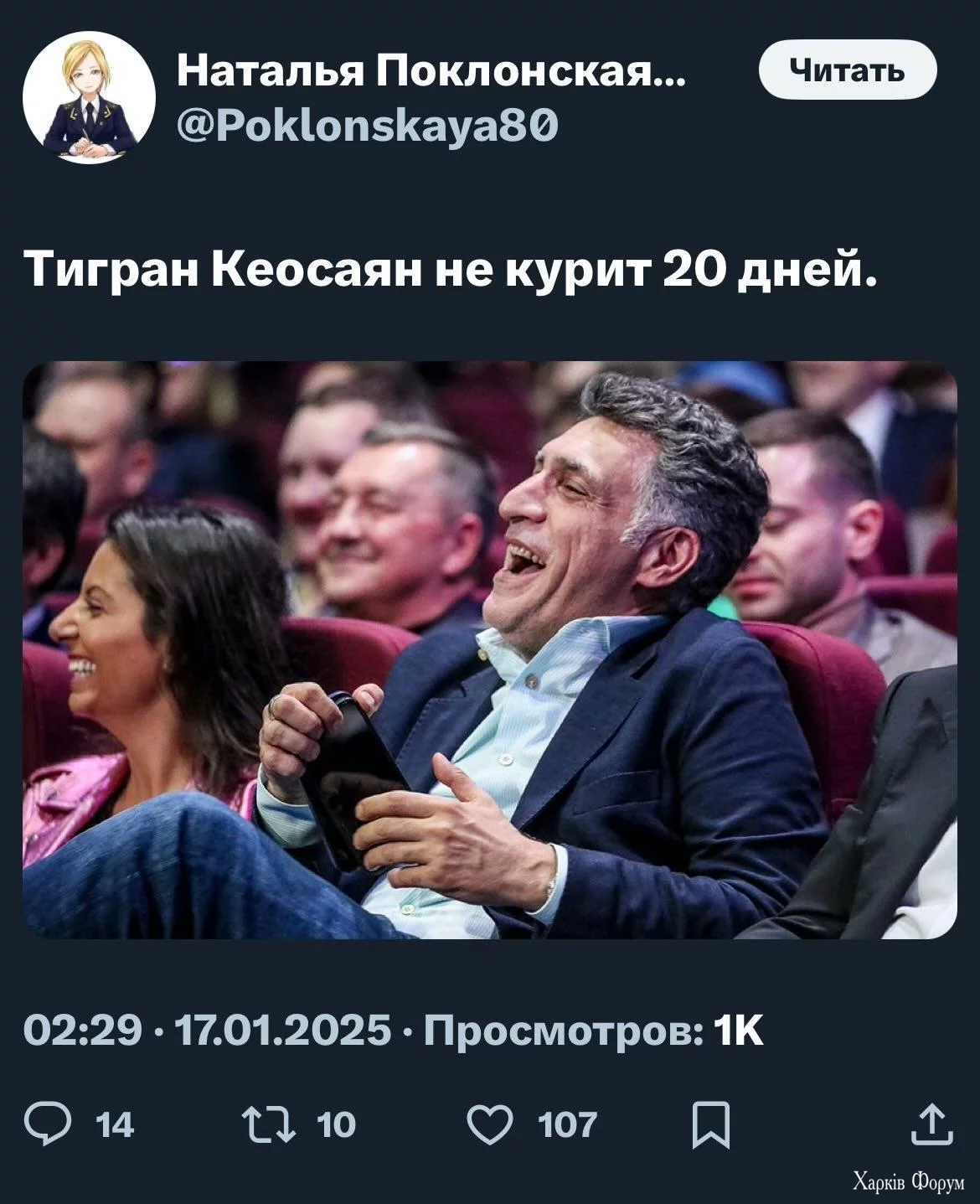980x1204 pixels.
Task: Open the Наталья Поклонская display name link
Action: point(430,73)
